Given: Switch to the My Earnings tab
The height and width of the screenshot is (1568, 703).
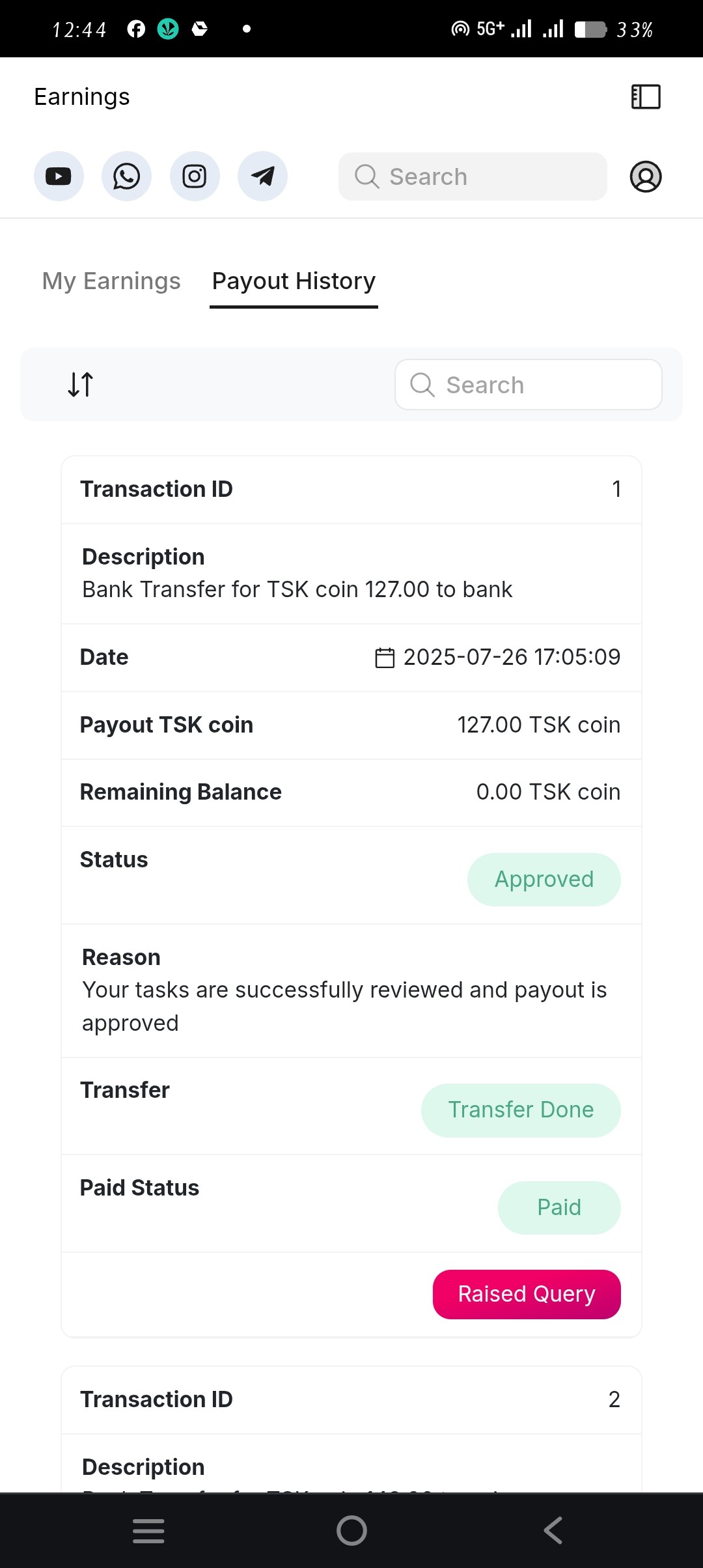Looking at the screenshot, I should (x=111, y=281).
